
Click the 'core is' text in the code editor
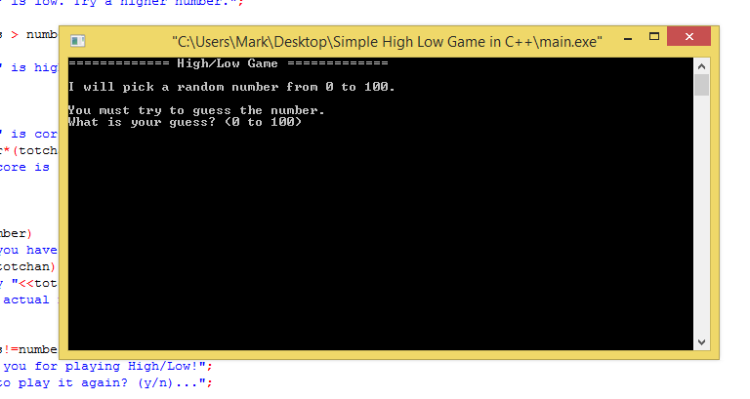tap(25, 167)
